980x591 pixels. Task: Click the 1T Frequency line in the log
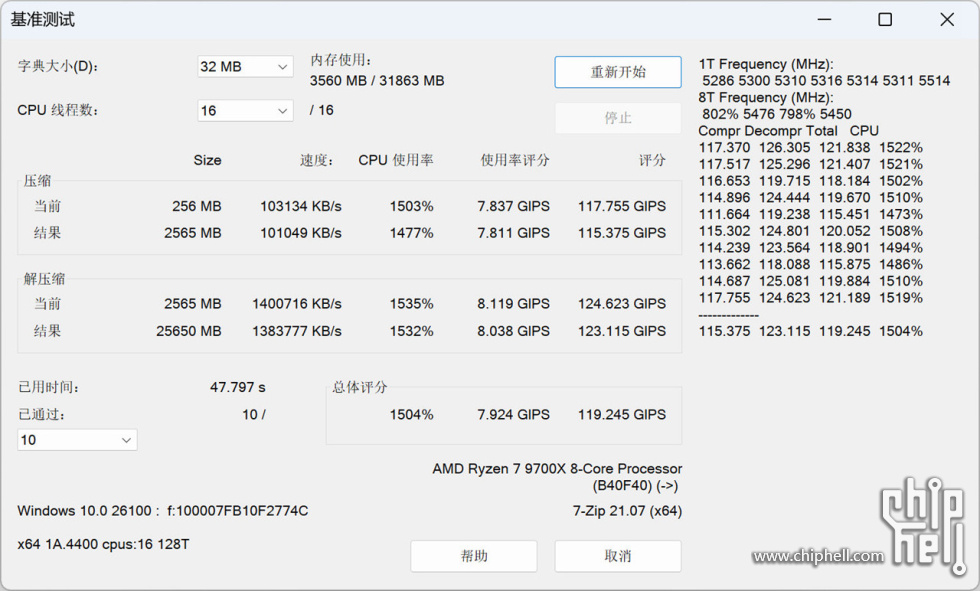[765, 64]
